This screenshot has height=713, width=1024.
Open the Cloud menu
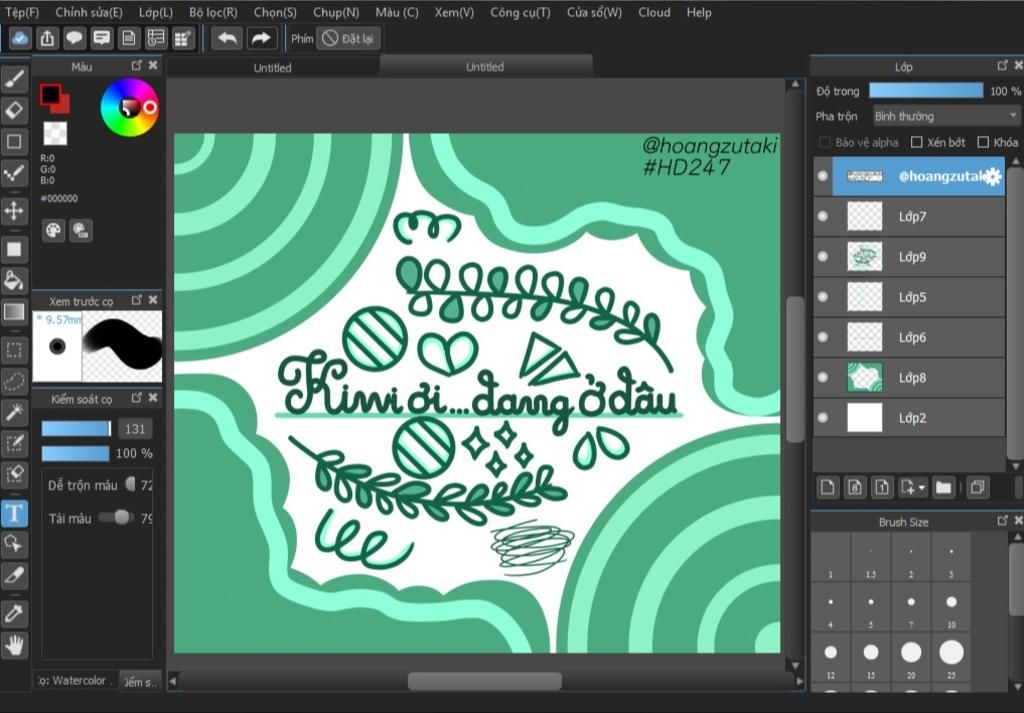[x=654, y=12]
